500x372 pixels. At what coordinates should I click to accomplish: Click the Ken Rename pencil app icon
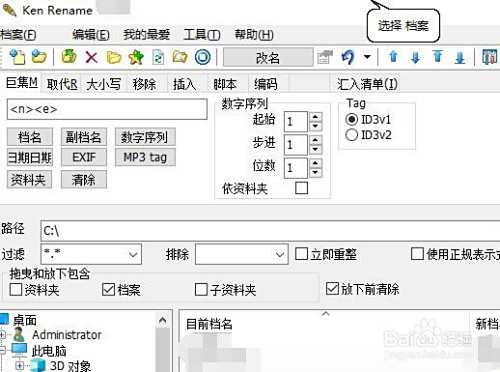tap(9, 10)
